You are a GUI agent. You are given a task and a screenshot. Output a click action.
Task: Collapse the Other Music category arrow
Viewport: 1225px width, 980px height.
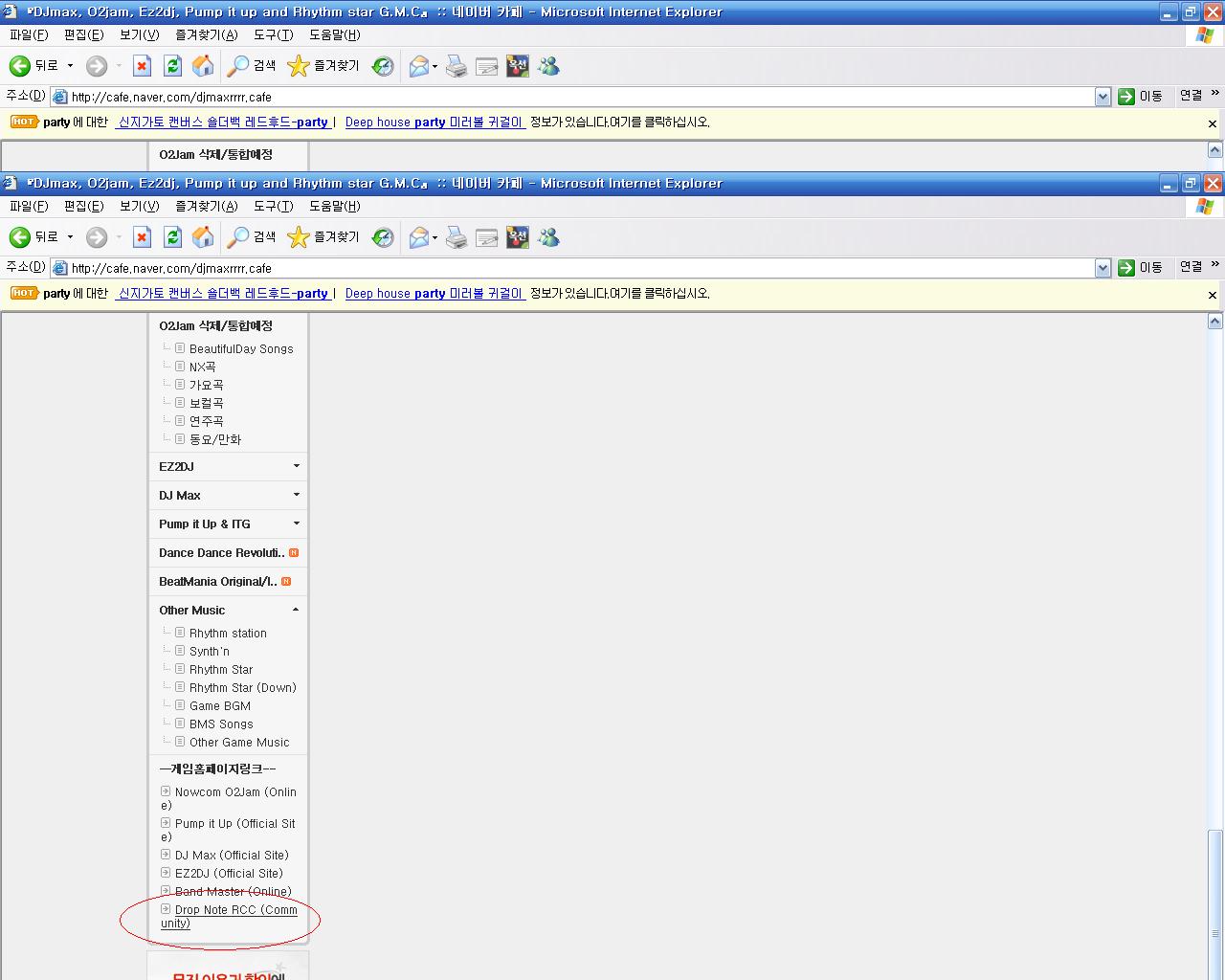point(296,610)
